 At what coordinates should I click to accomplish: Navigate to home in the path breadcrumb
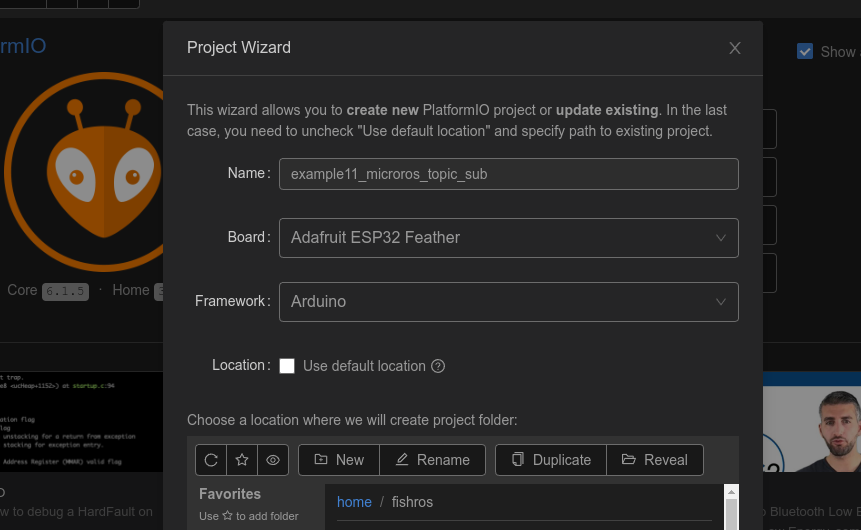[x=354, y=502]
